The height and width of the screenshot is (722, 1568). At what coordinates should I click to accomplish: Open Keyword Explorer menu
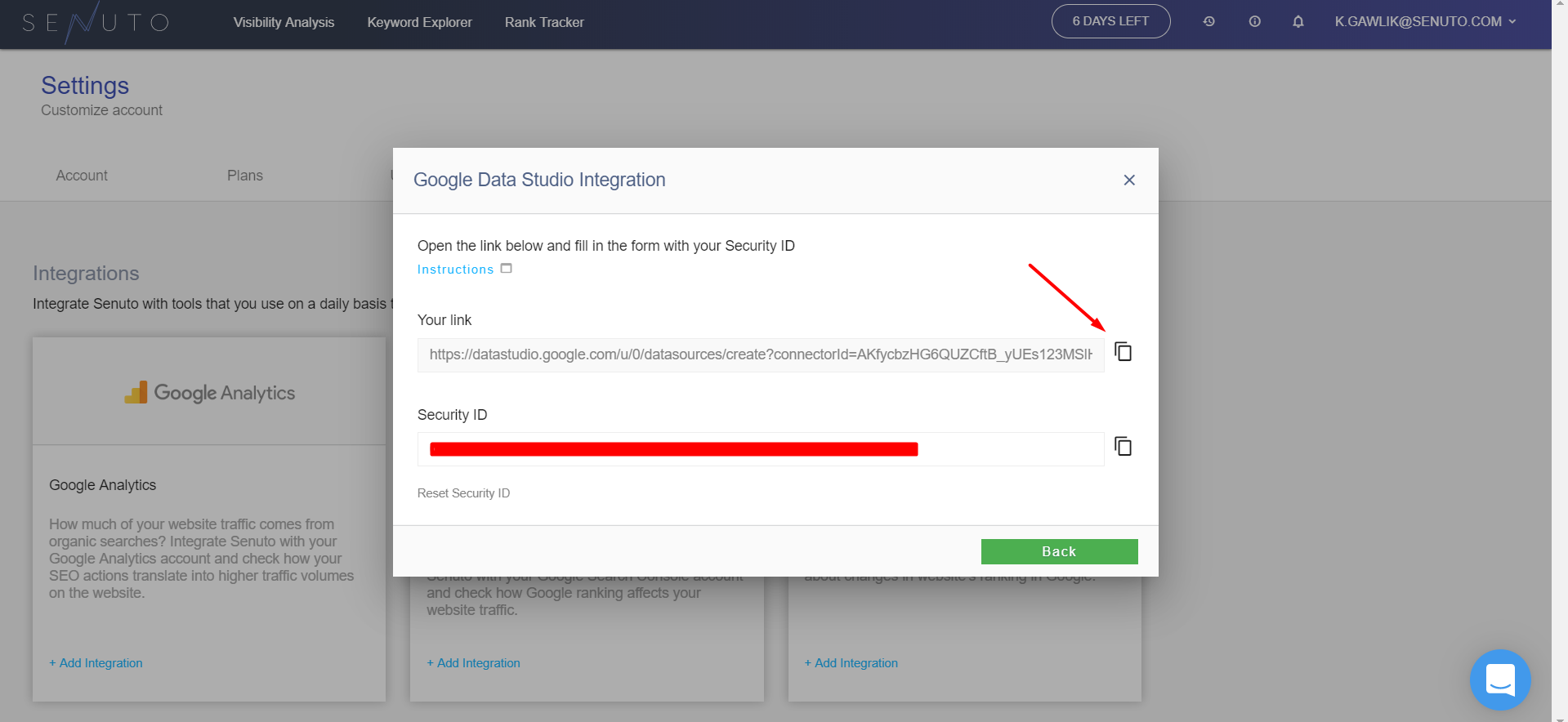click(x=420, y=22)
